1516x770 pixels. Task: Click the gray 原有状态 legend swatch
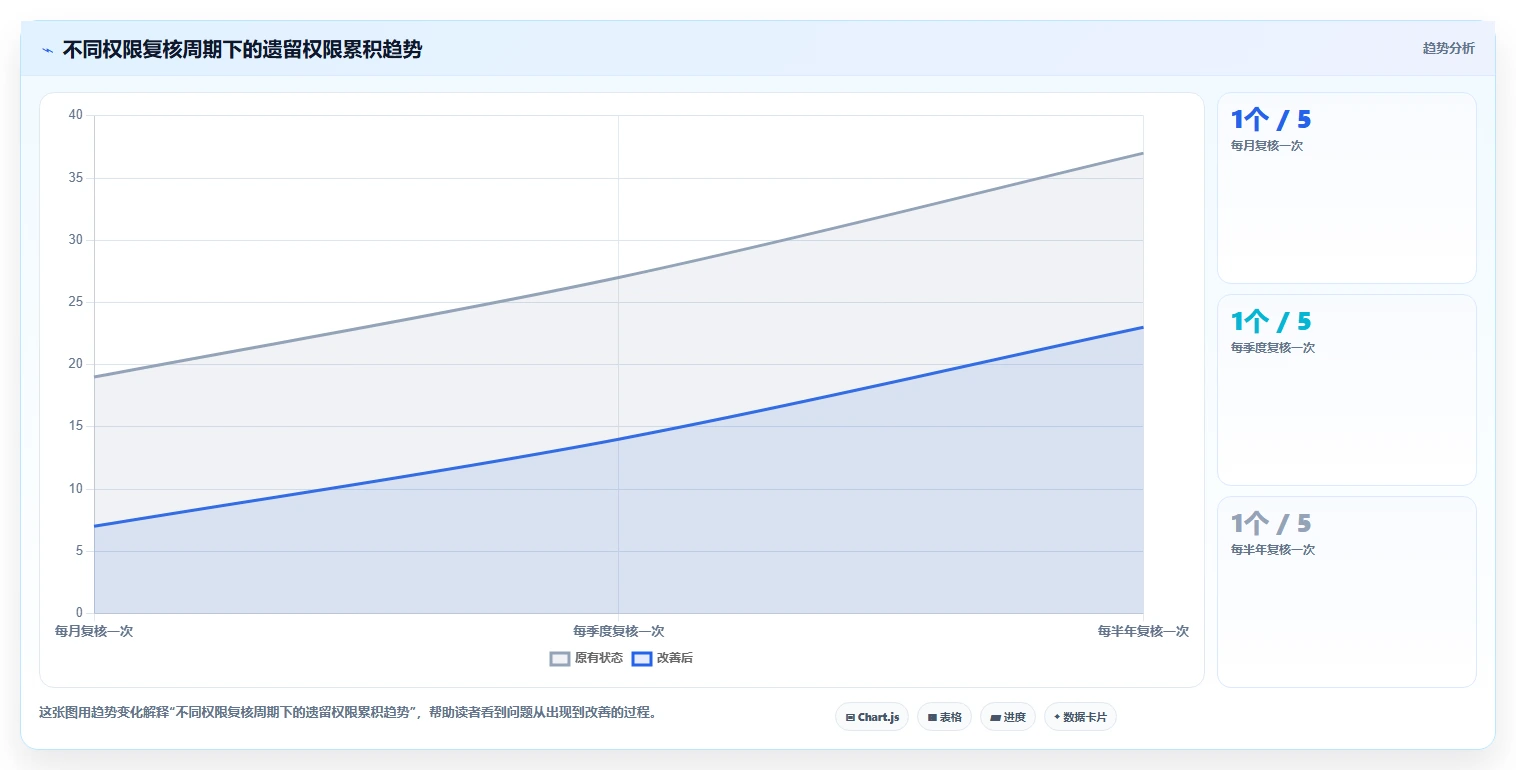click(x=560, y=658)
